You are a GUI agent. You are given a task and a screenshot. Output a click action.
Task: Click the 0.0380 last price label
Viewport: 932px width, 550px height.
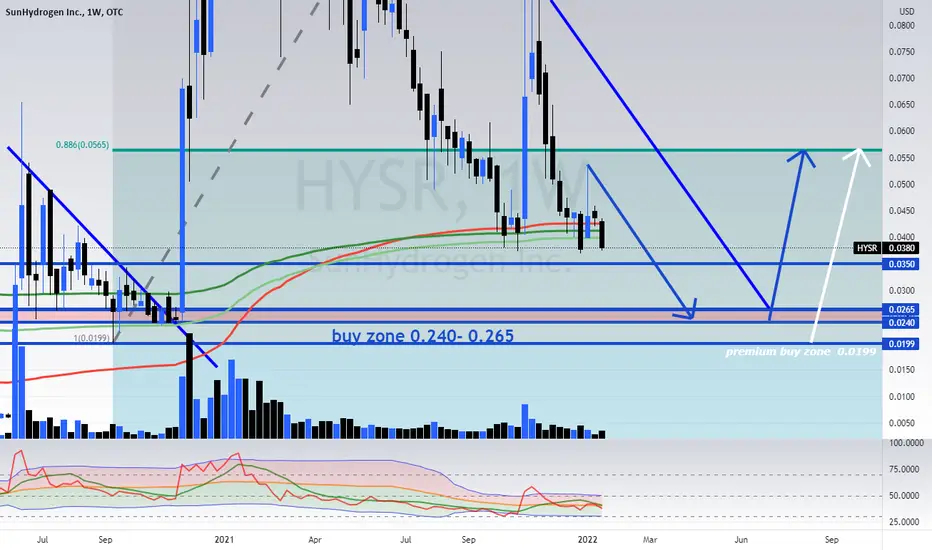(901, 248)
